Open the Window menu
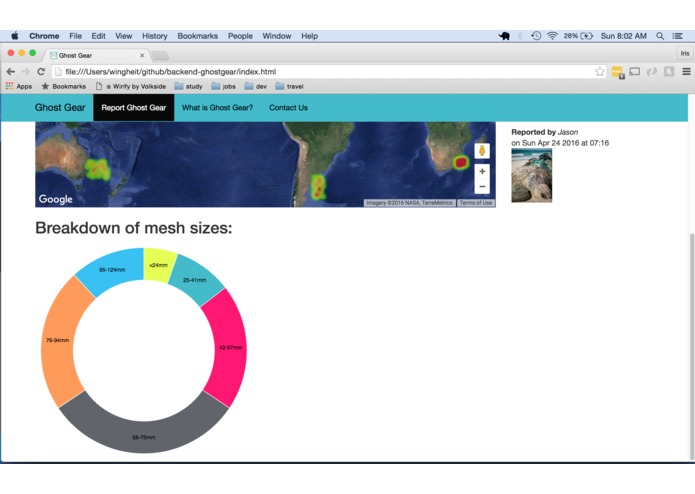This screenshot has width=695, height=494. click(277, 36)
